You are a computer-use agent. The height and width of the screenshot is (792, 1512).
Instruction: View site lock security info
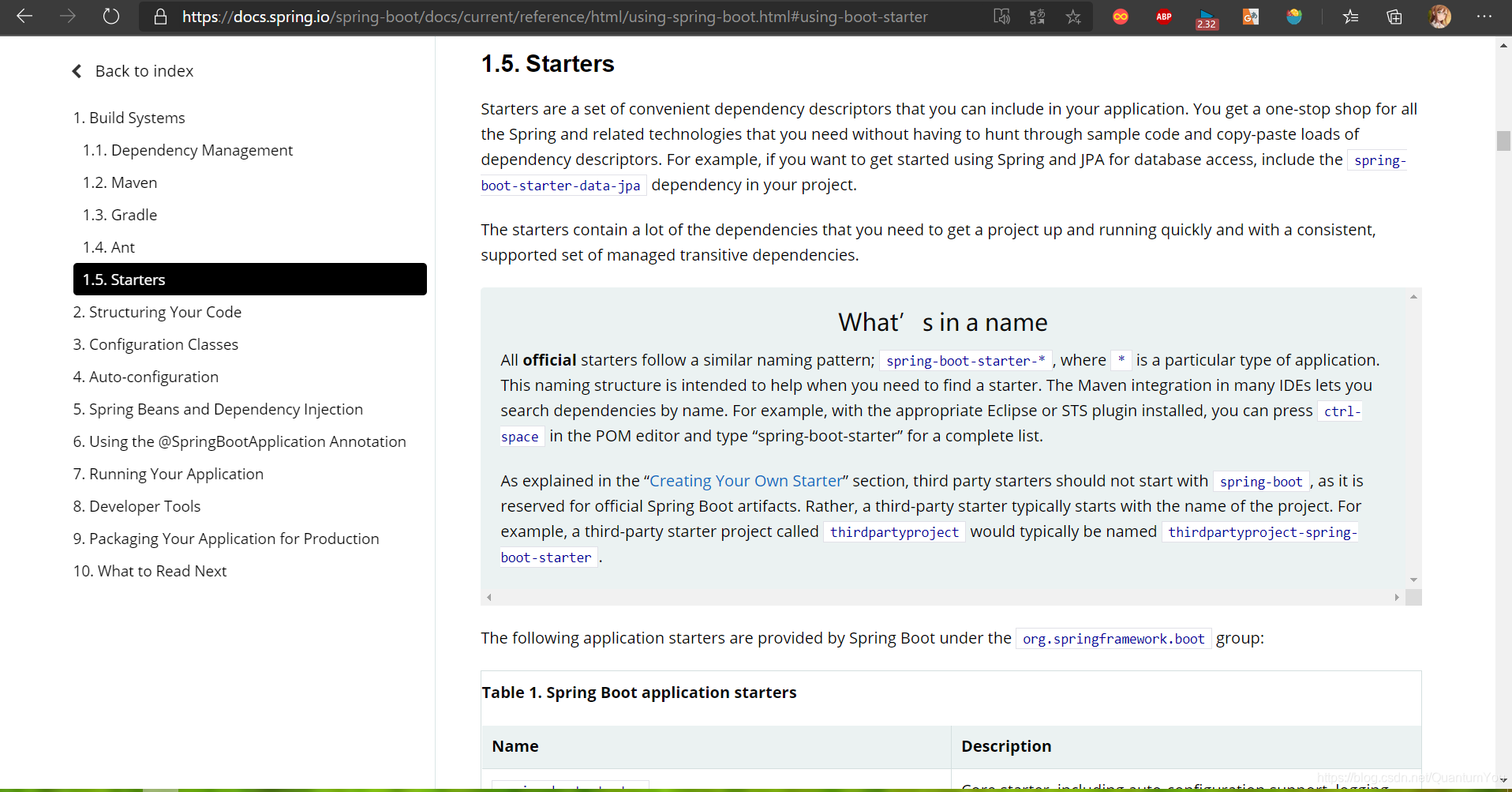tap(160, 17)
